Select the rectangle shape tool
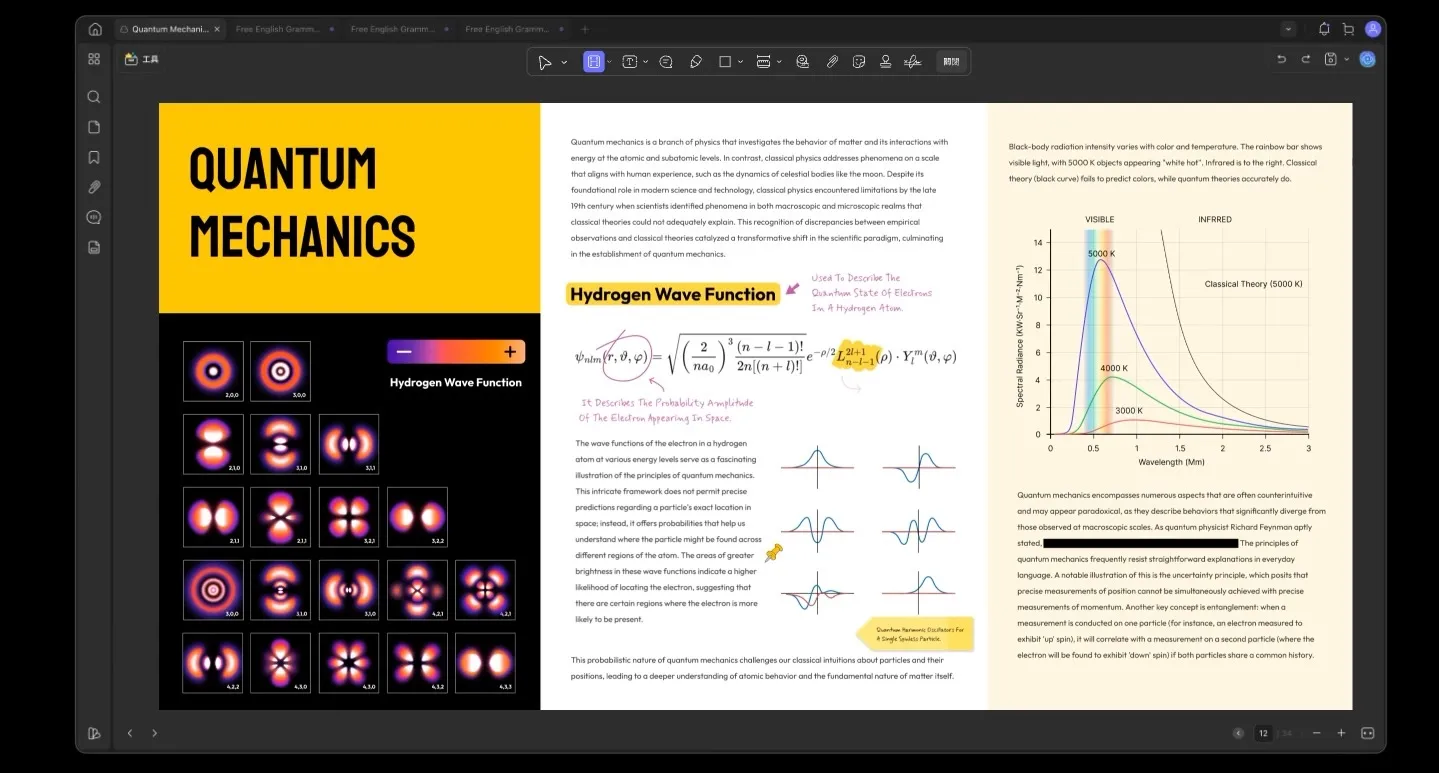 [x=725, y=62]
